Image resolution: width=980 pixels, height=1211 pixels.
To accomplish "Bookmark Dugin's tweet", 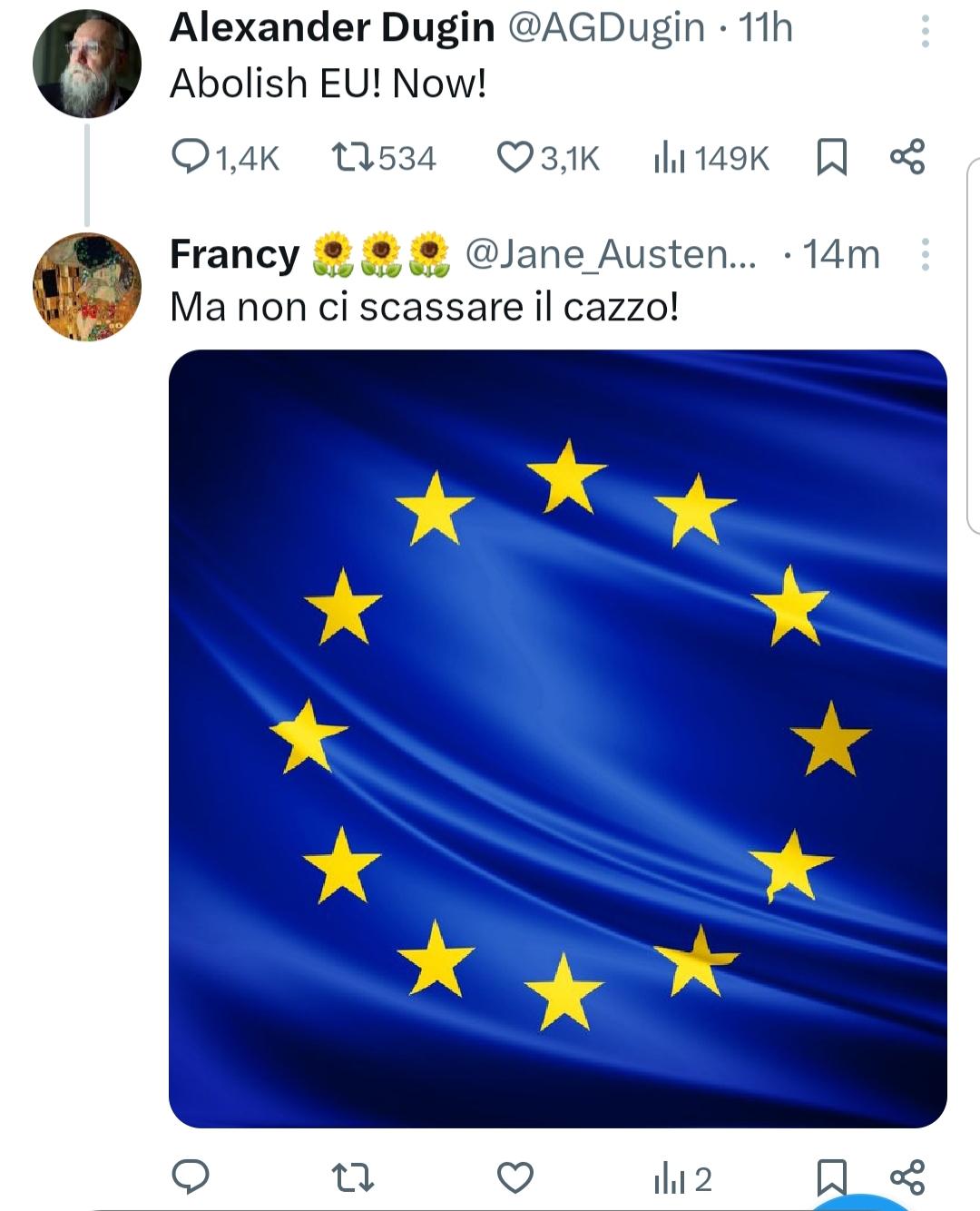I will coord(832,157).
